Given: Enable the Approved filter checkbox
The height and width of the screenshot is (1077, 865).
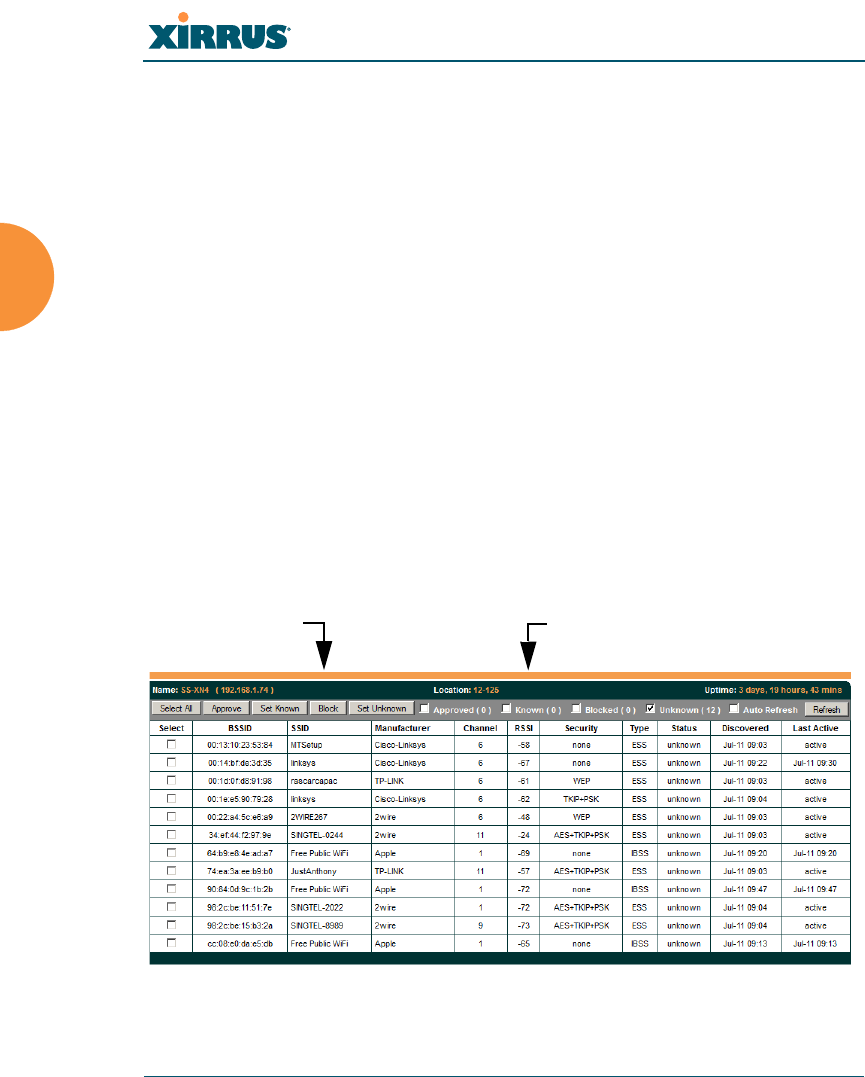Looking at the screenshot, I should 425,708.
